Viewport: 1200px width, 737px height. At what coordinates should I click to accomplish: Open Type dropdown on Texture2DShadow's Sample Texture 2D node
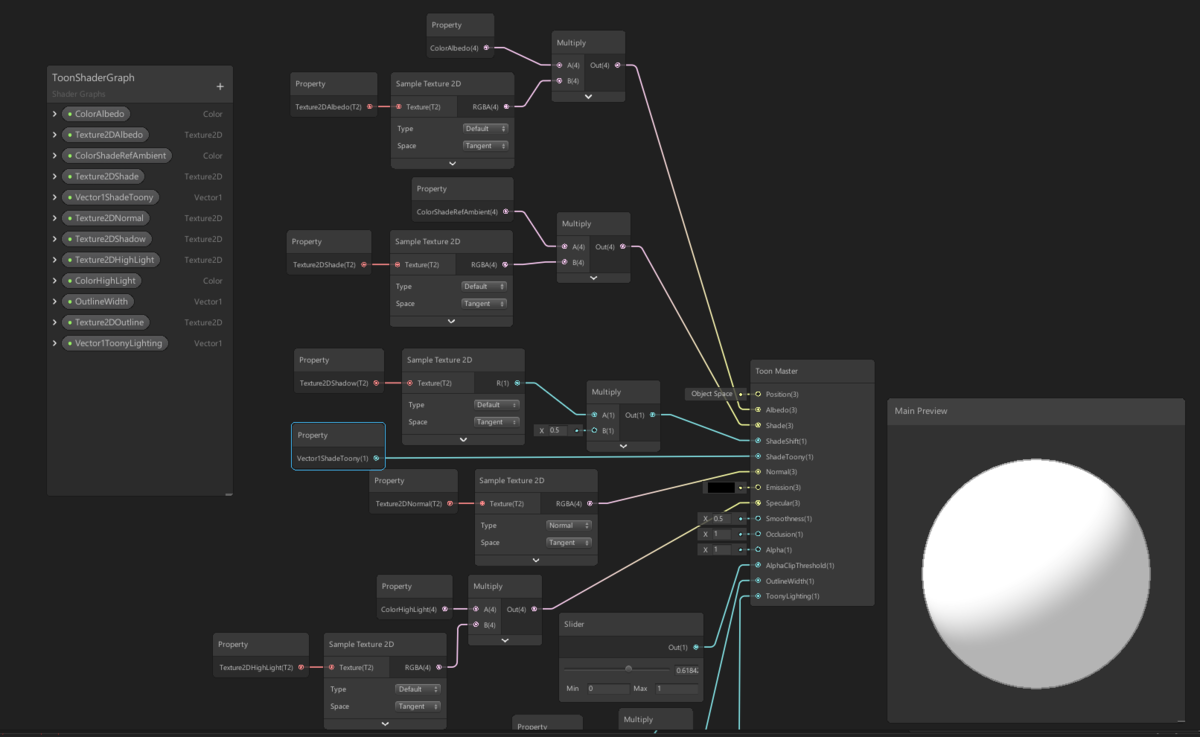(x=497, y=405)
